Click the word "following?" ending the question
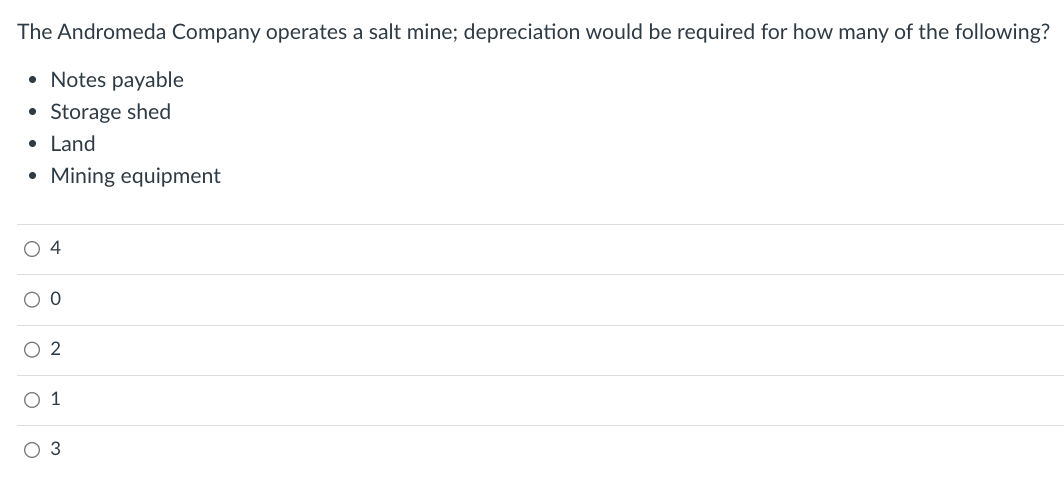The height and width of the screenshot is (478, 1064). pyautogui.click(x=1002, y=32)
